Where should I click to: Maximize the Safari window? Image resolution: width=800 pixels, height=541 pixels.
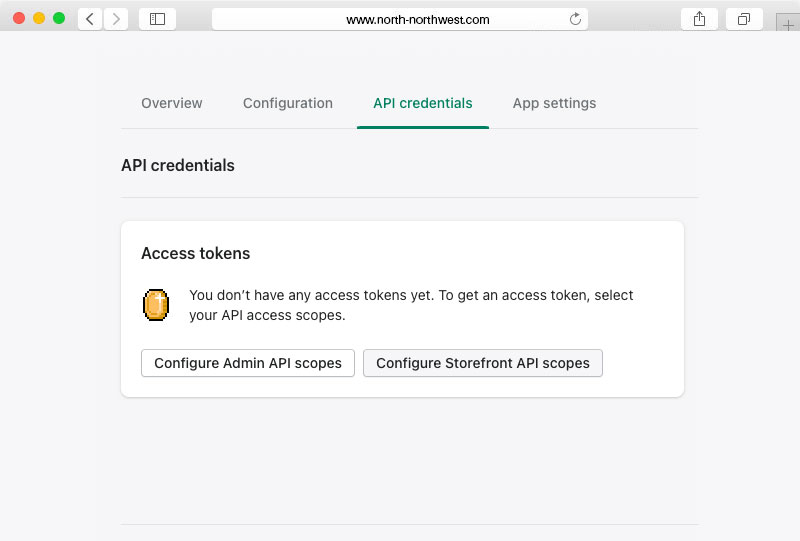[x=59, y=18]
